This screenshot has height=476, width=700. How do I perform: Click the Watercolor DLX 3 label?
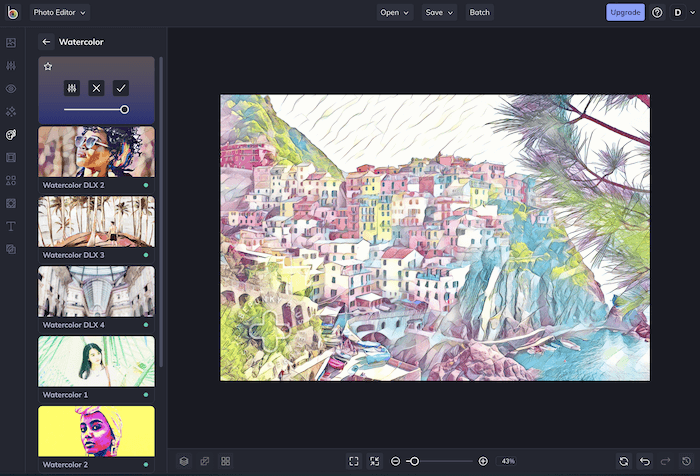pos(74,255)
